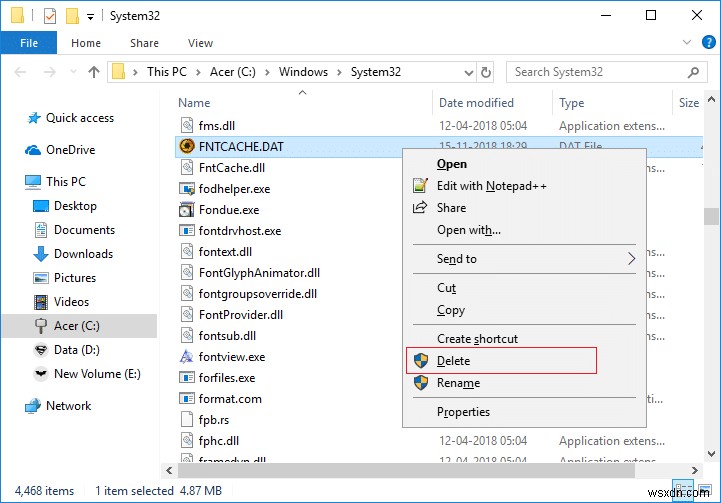Select OneDrive in the navigation pane
Image resolution: width=721 pixels, height=503 pixels.
(70, 150)
